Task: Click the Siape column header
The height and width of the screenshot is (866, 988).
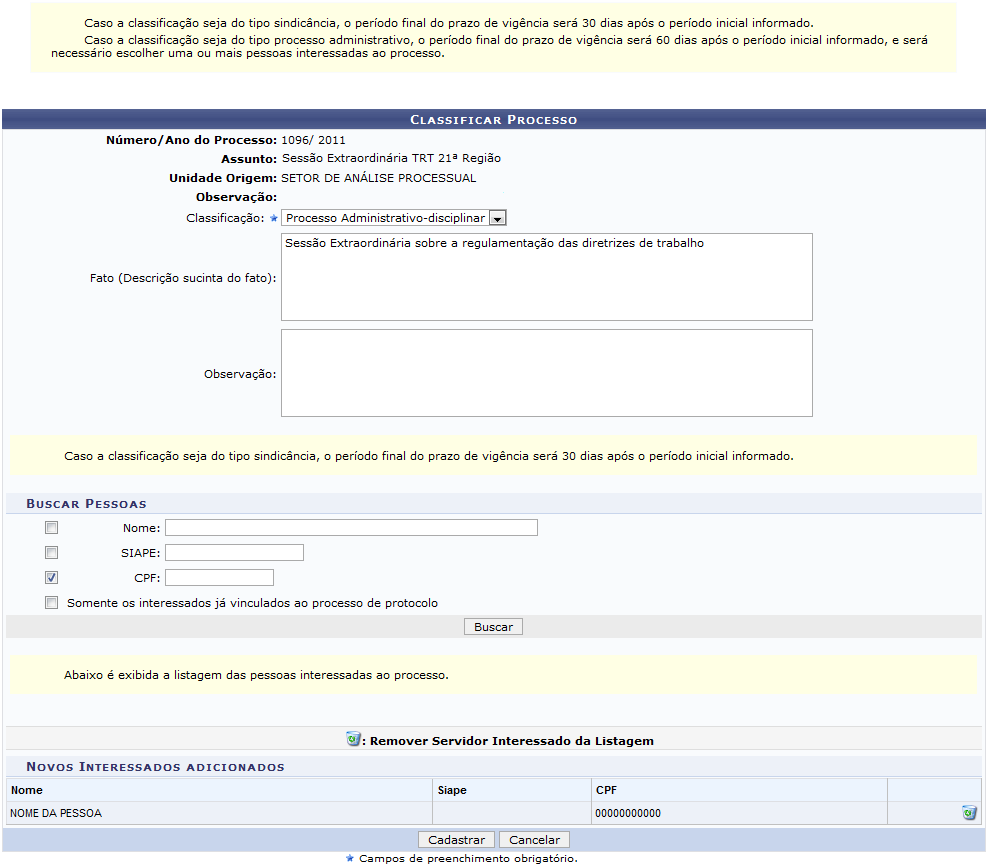Action: [452, 790]
